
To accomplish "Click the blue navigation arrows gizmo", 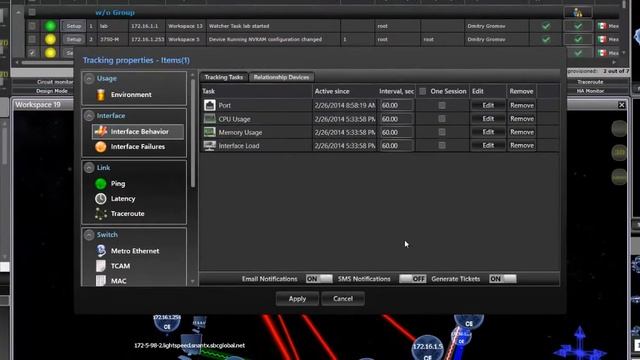I will point(580,345).
